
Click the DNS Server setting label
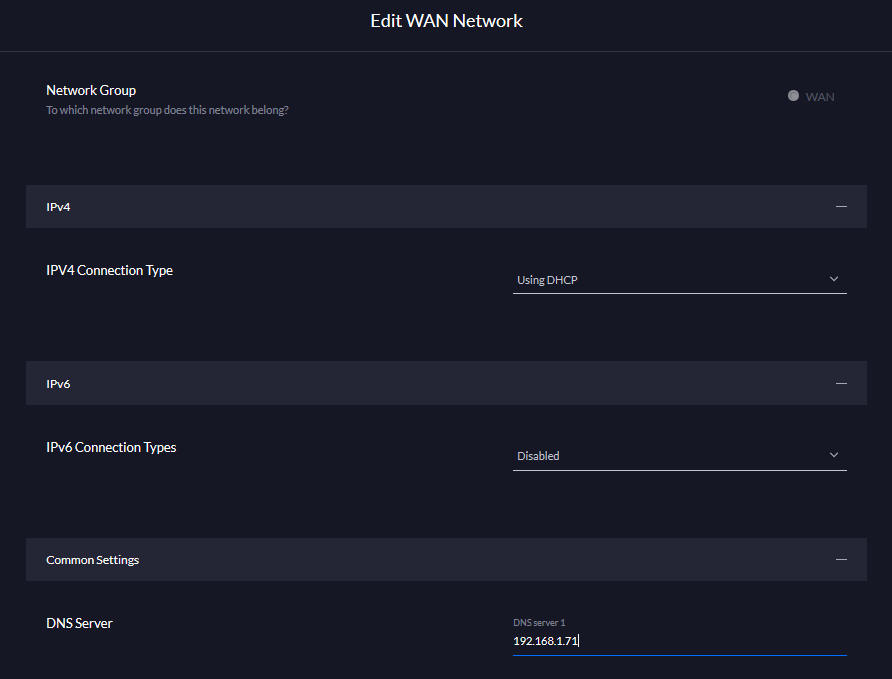click(x=79, y=623)
